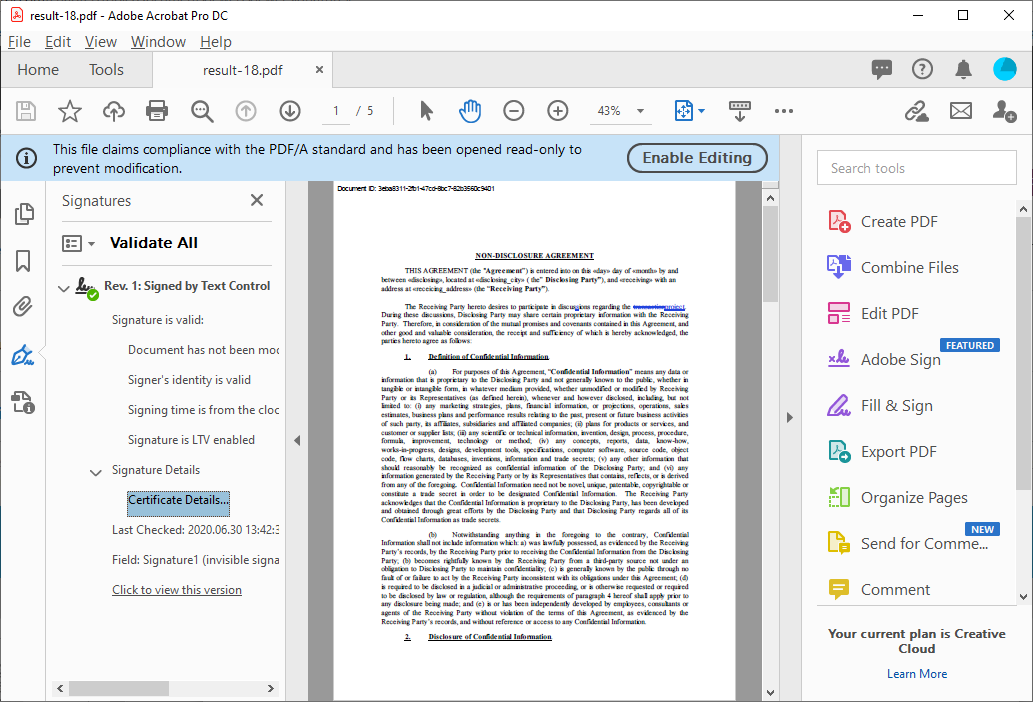
Task: Open the scrolling mode keyboard icon
Action: [740, 111]
